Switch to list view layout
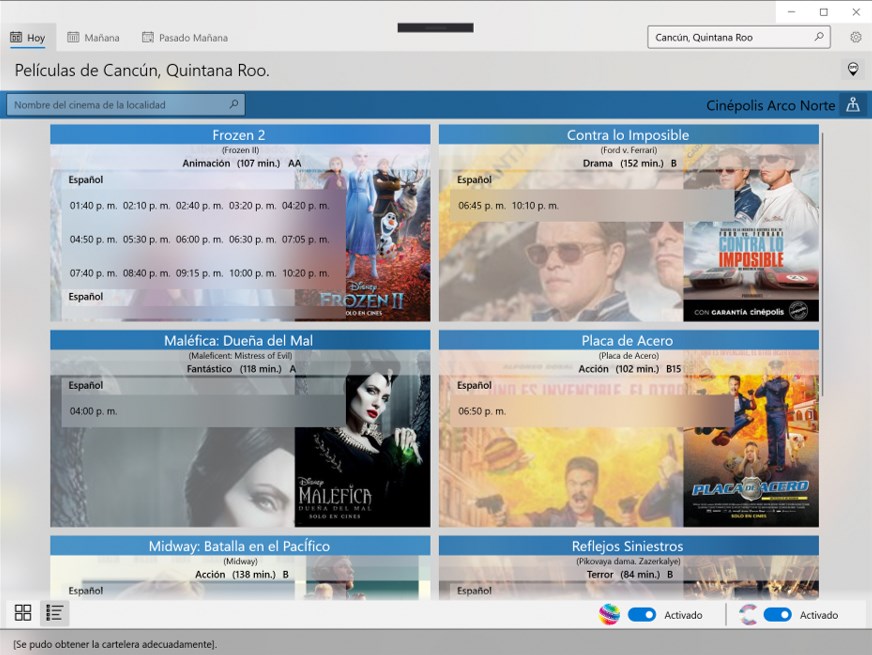Viewport: 872px width, 655px height. coord(54,613)
